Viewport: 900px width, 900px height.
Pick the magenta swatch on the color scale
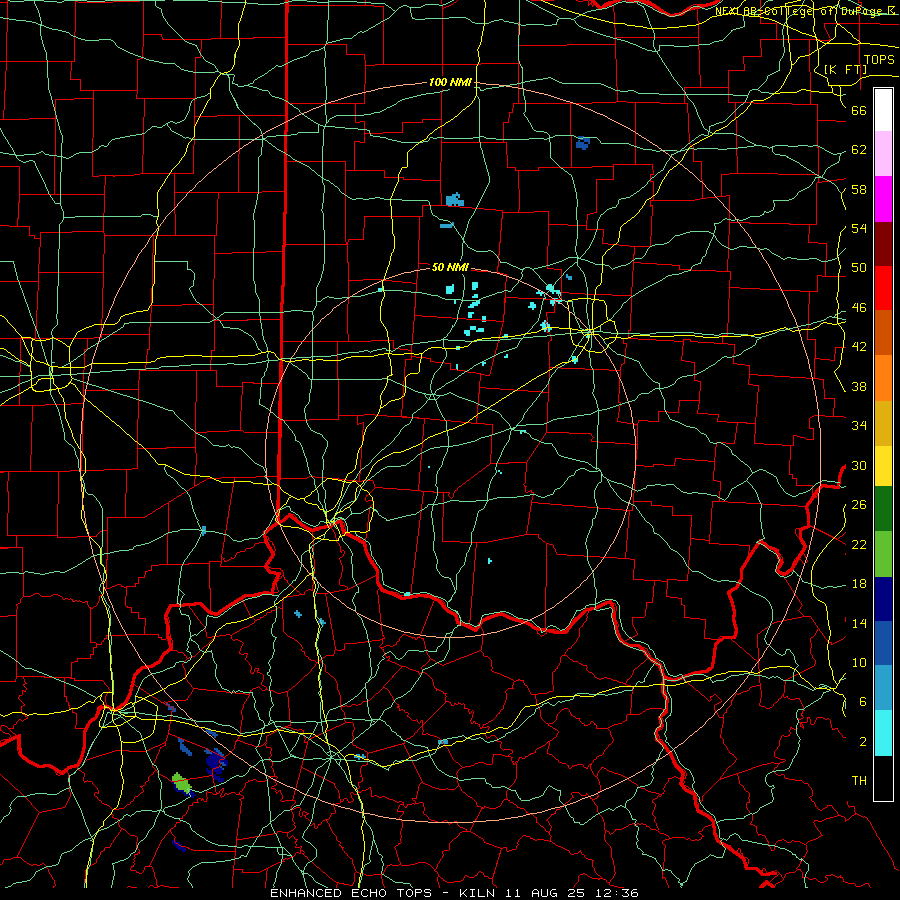point(883,199)
